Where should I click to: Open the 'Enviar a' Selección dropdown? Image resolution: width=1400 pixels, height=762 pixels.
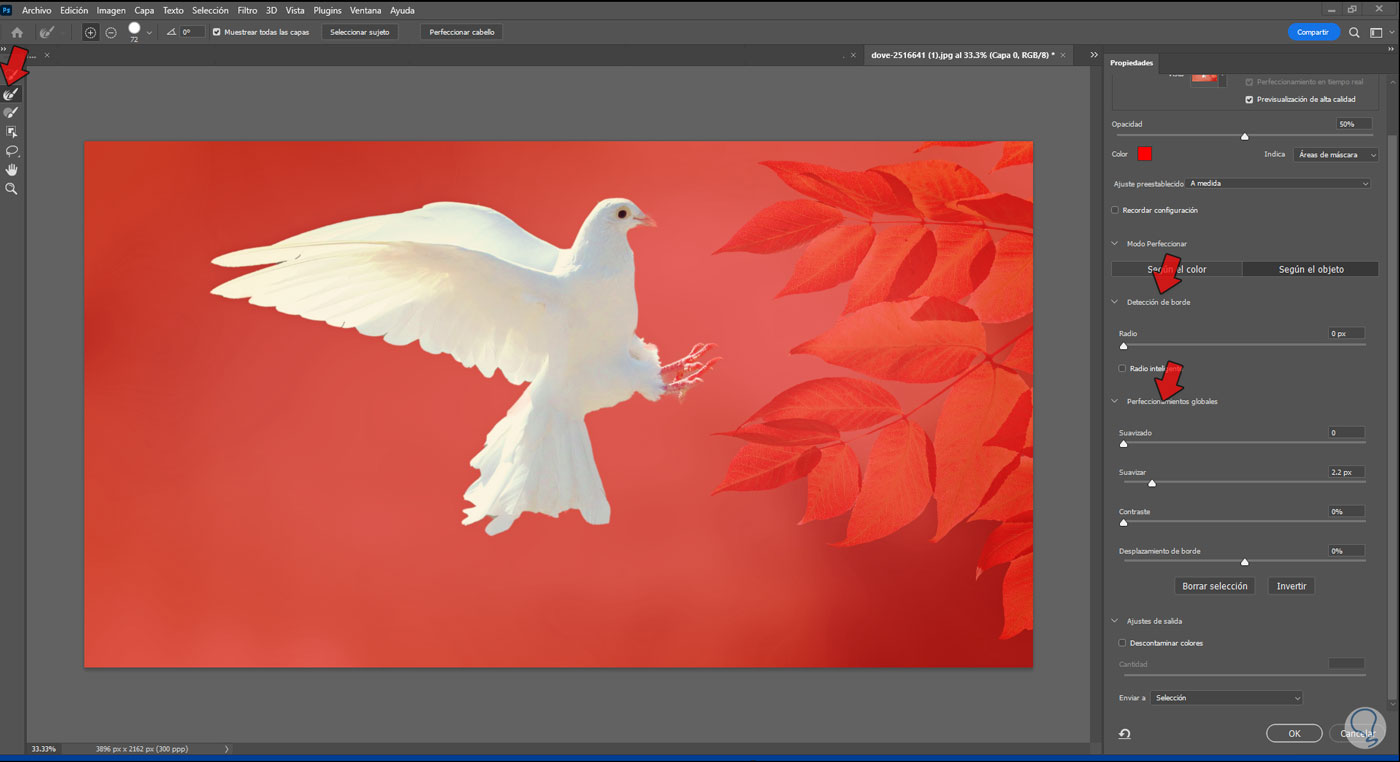coord(1226,698)
